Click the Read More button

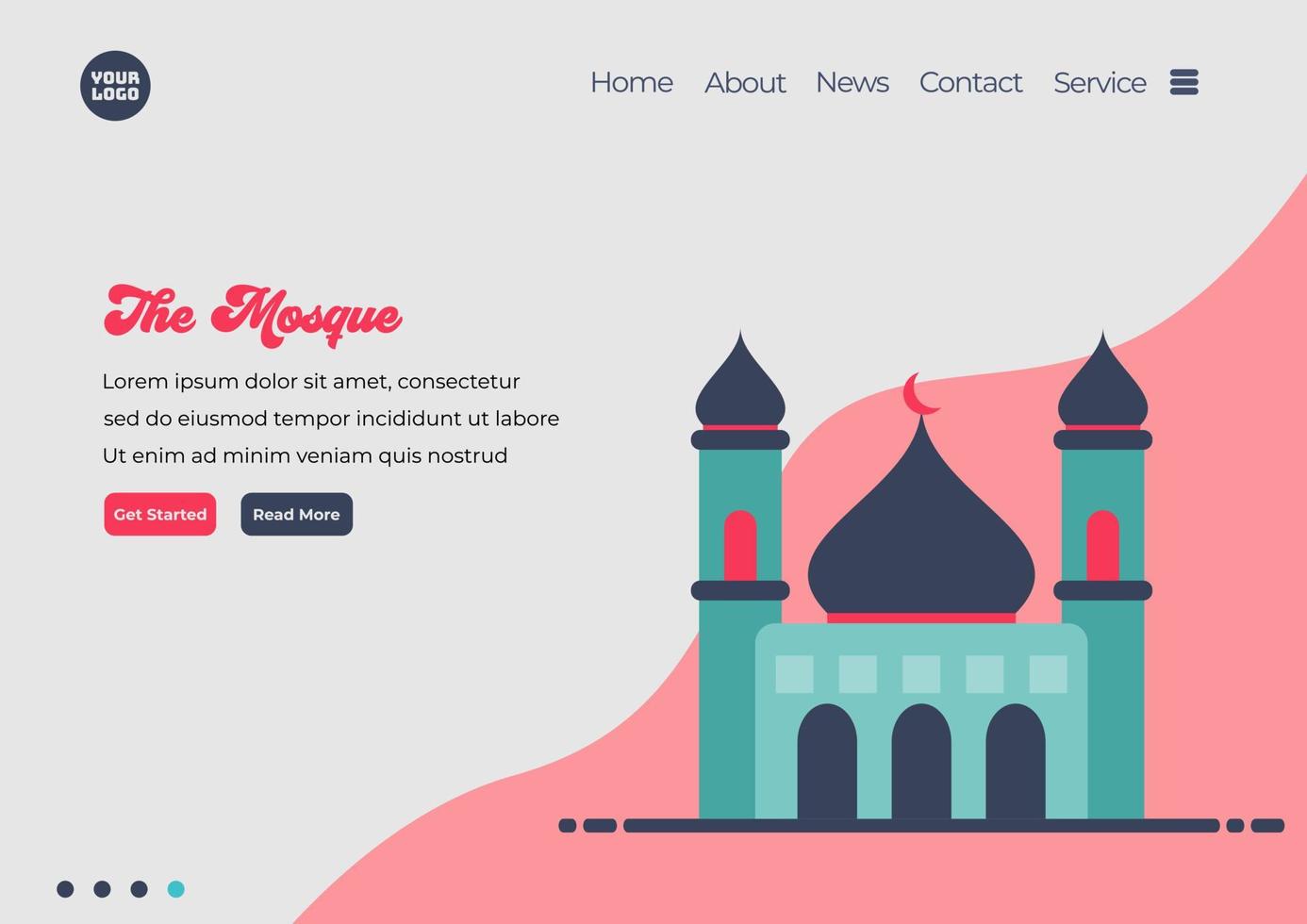[296, 515]
